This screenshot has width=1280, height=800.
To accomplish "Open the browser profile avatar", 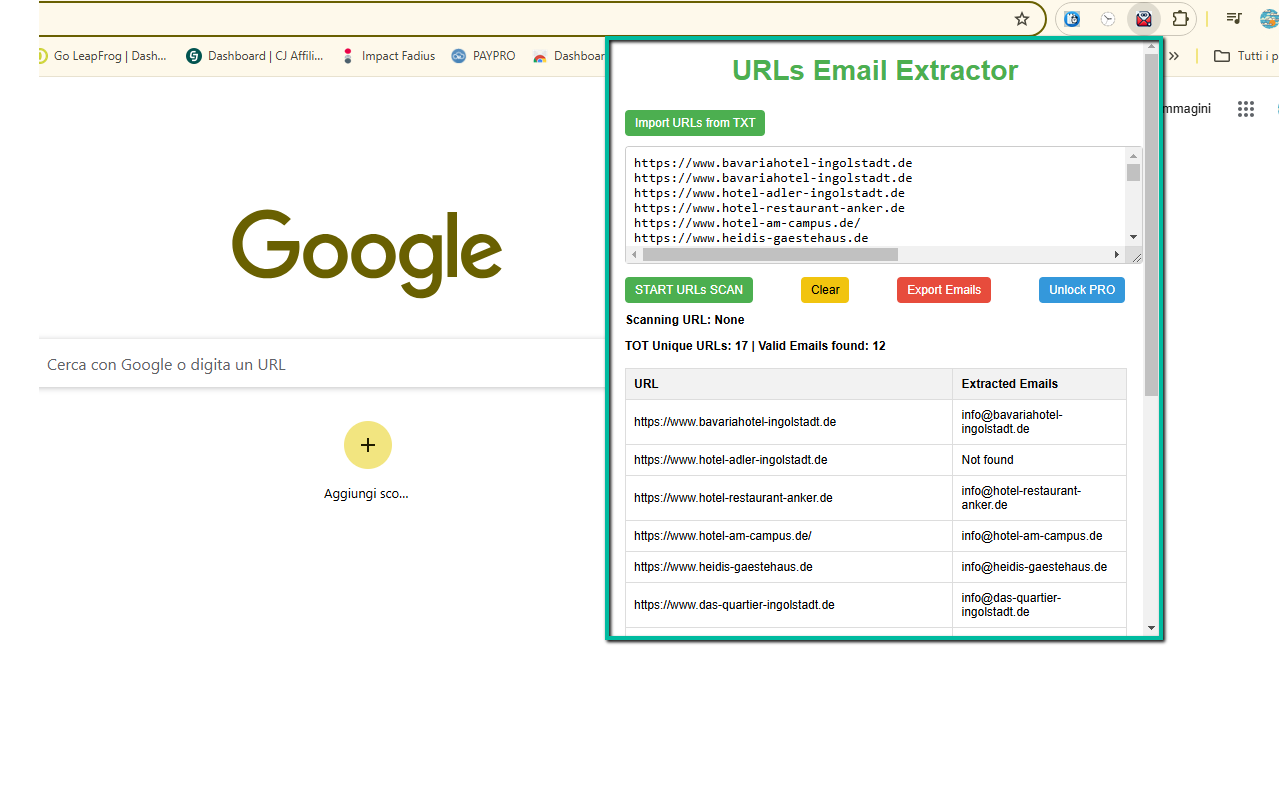I will click(x=1271, y=18).
